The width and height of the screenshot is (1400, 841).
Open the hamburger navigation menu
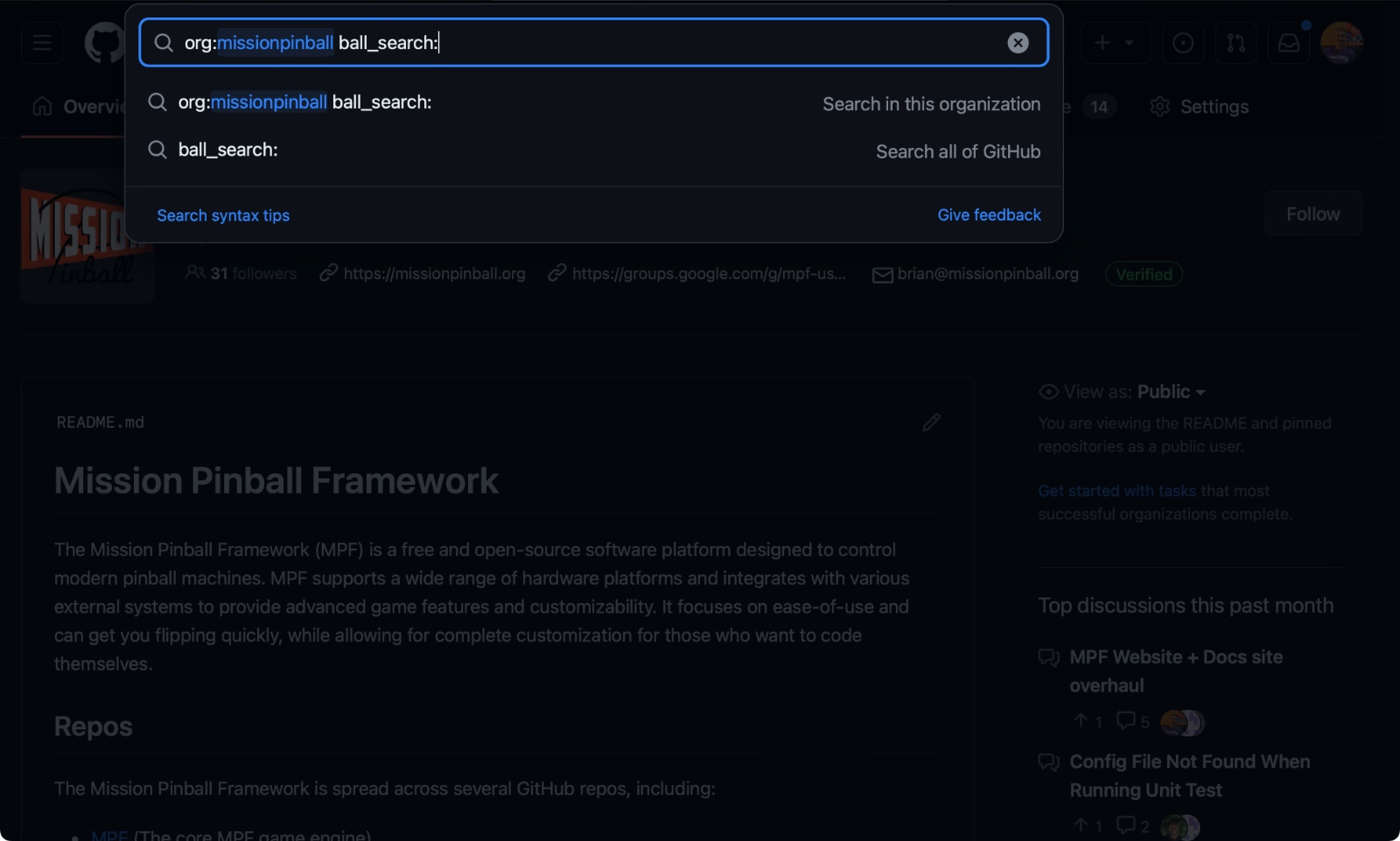(x=42, y=43)
